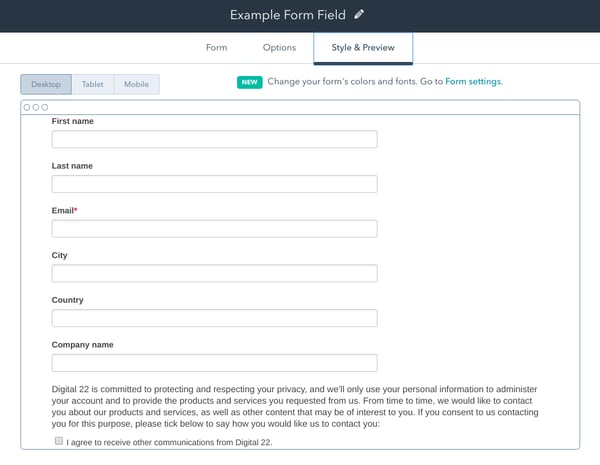Viewport: 600px width, 465px height.
Task: Click into the Company name field
Action: click(214, 363)
